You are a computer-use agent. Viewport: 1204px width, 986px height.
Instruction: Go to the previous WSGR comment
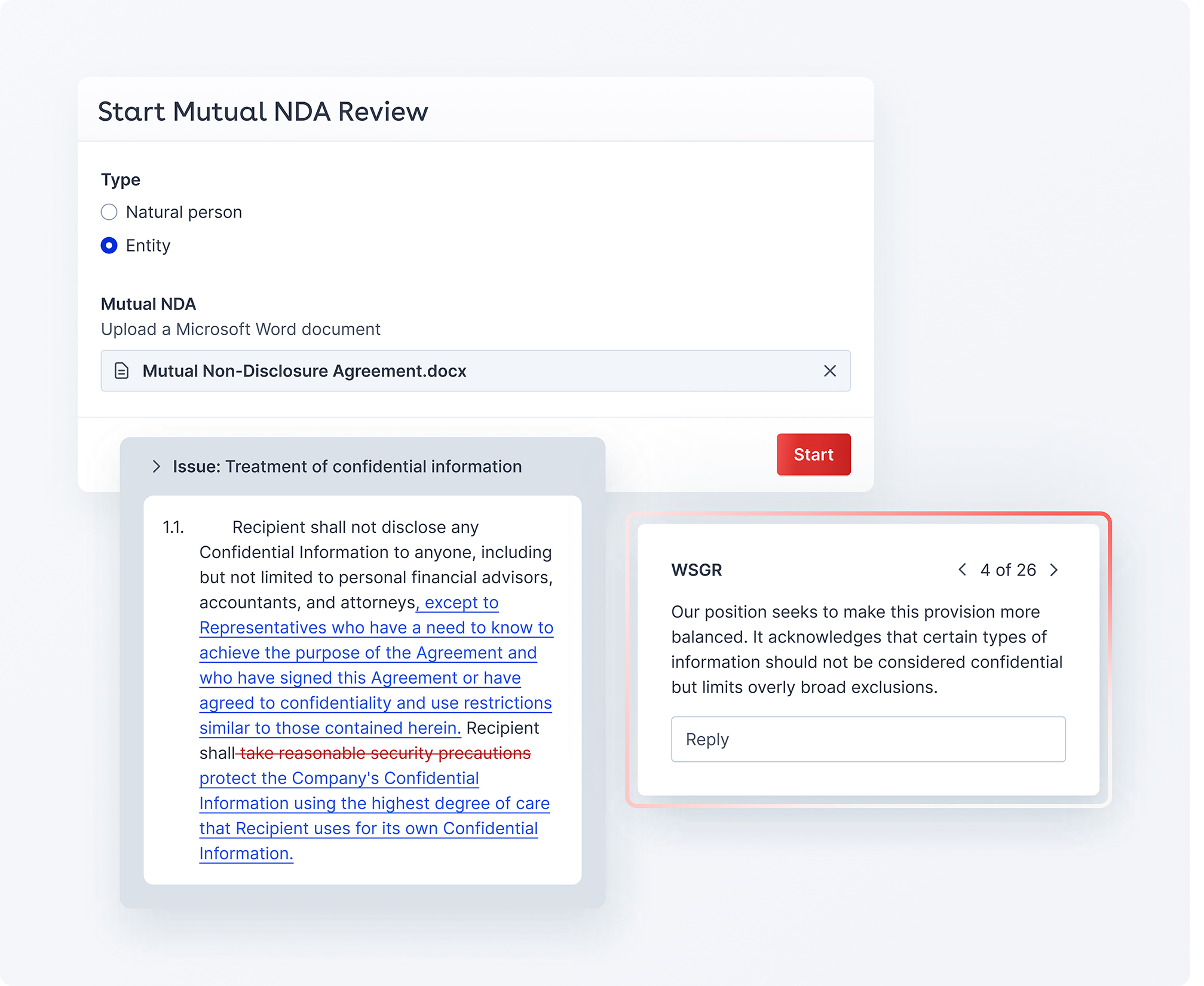963,569
